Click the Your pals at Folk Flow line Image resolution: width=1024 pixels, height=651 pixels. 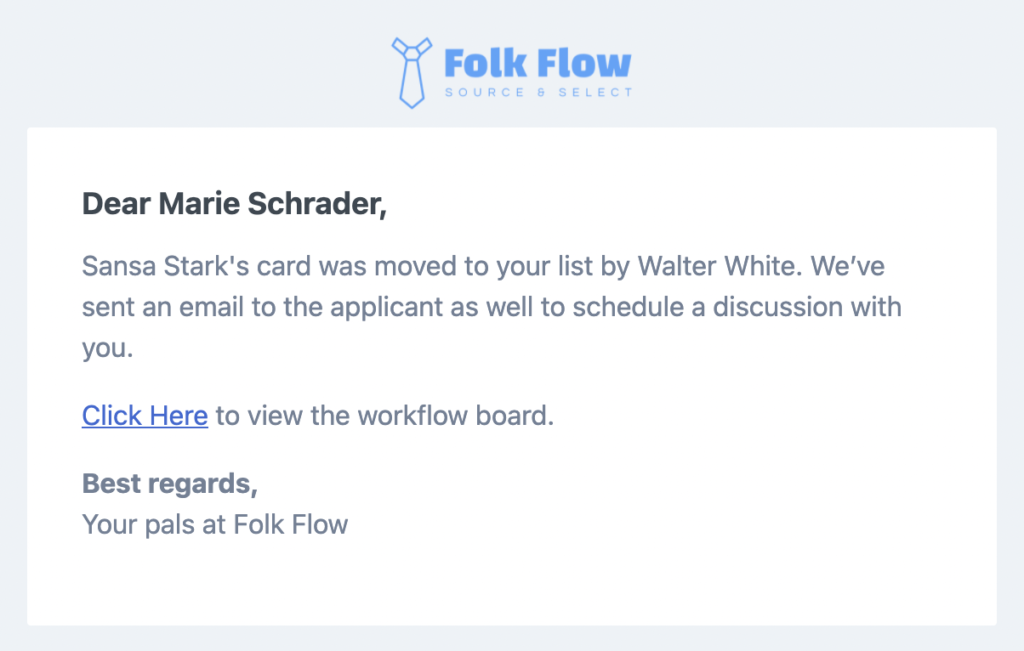(x=215, y=525)
